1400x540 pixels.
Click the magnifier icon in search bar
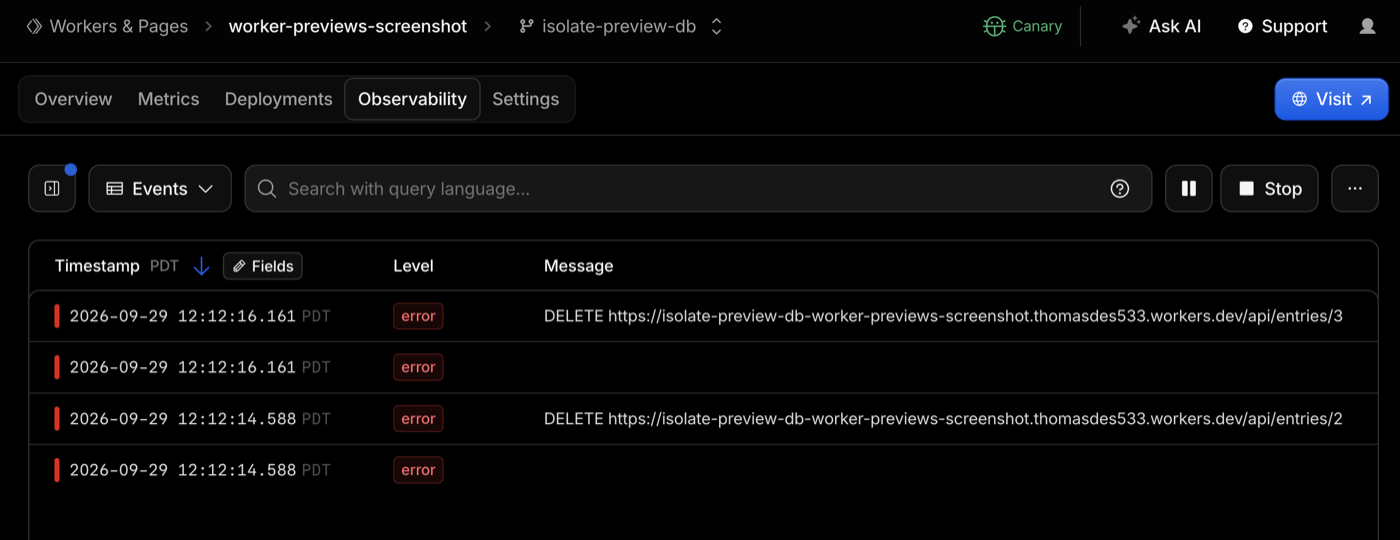267,189
